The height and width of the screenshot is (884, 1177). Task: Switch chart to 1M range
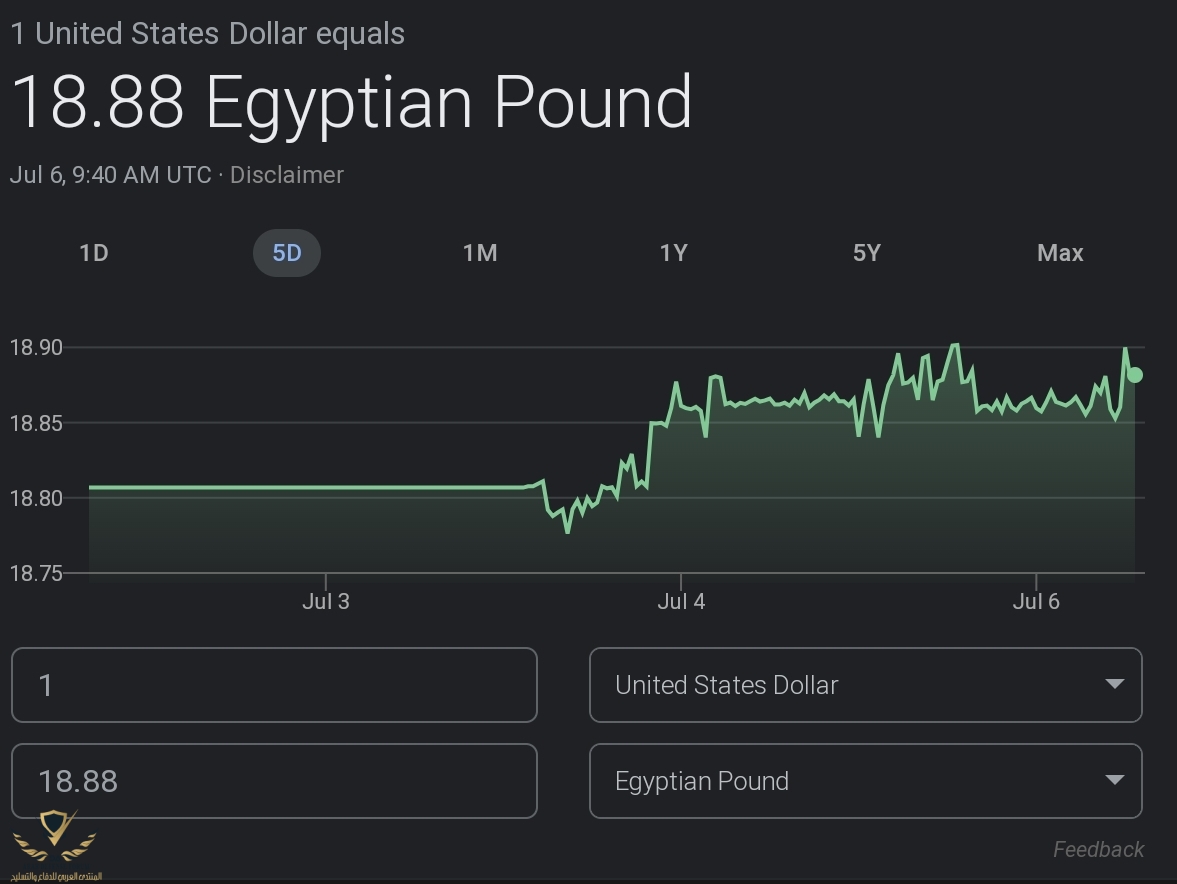click(x=480, y=253)
